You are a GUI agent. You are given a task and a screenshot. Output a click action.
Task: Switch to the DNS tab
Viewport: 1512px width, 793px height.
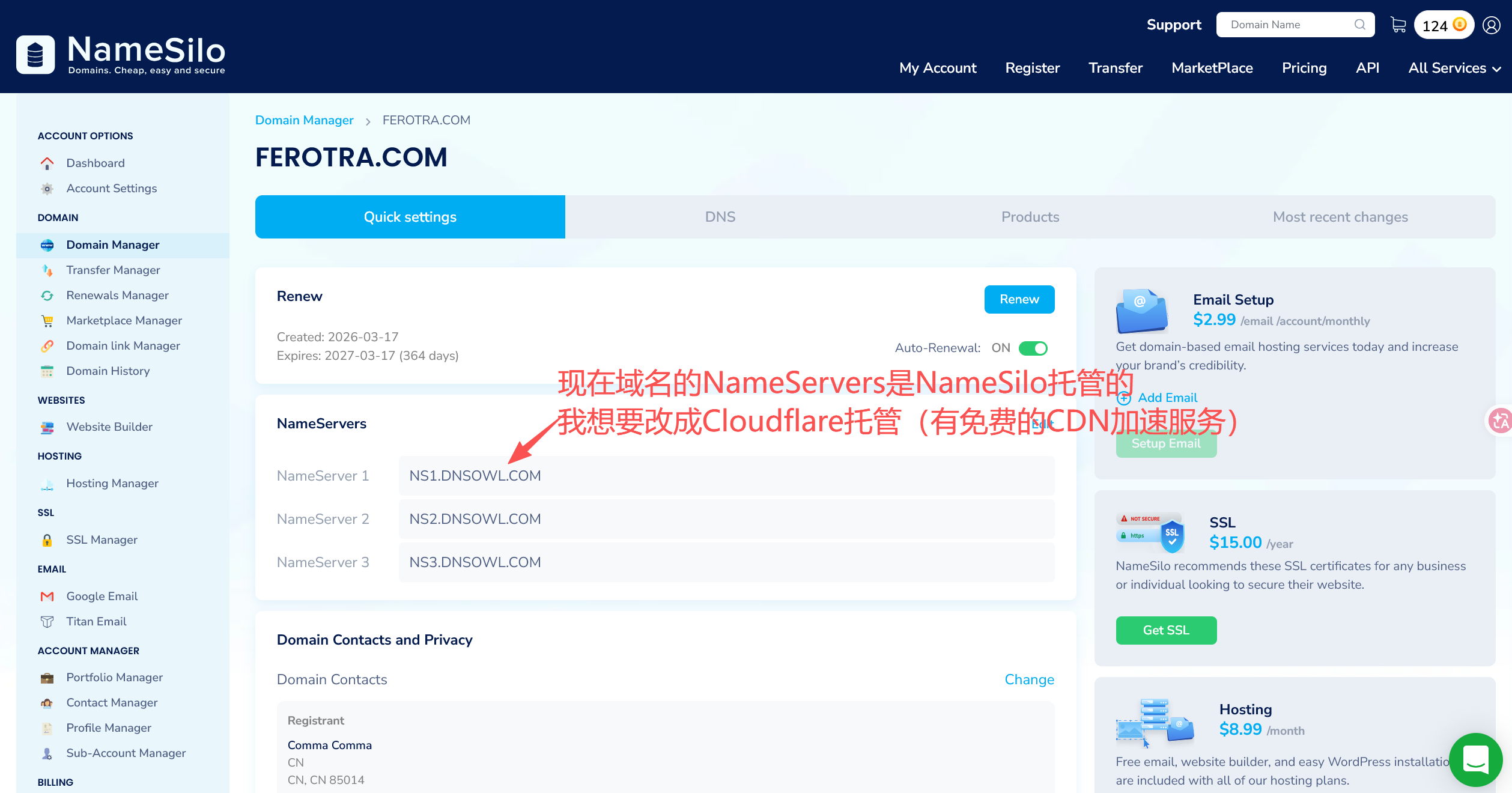click(x=720, y=217)
